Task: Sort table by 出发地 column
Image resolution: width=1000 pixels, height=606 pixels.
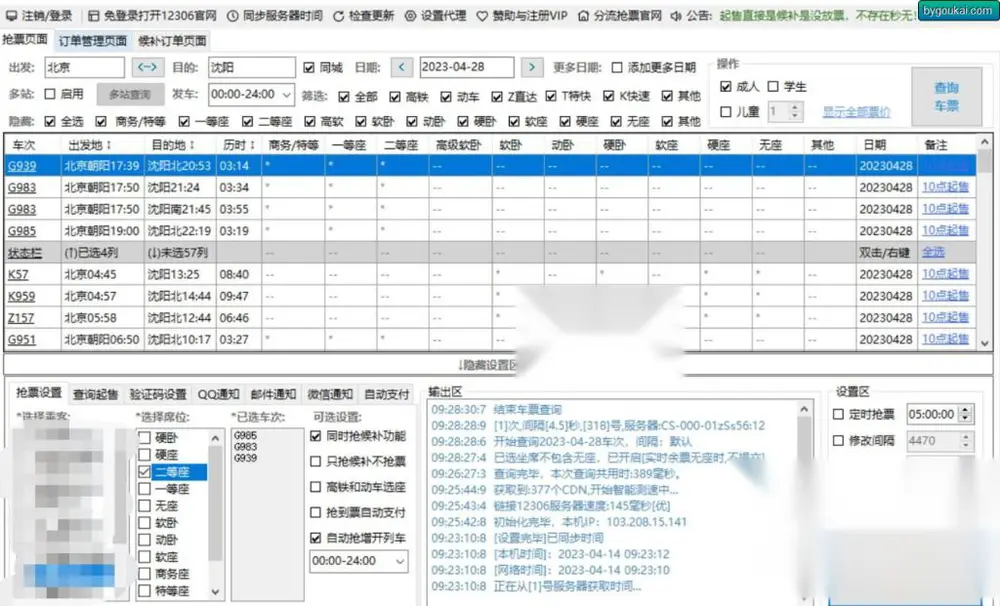Action: (x=90, y=145)
